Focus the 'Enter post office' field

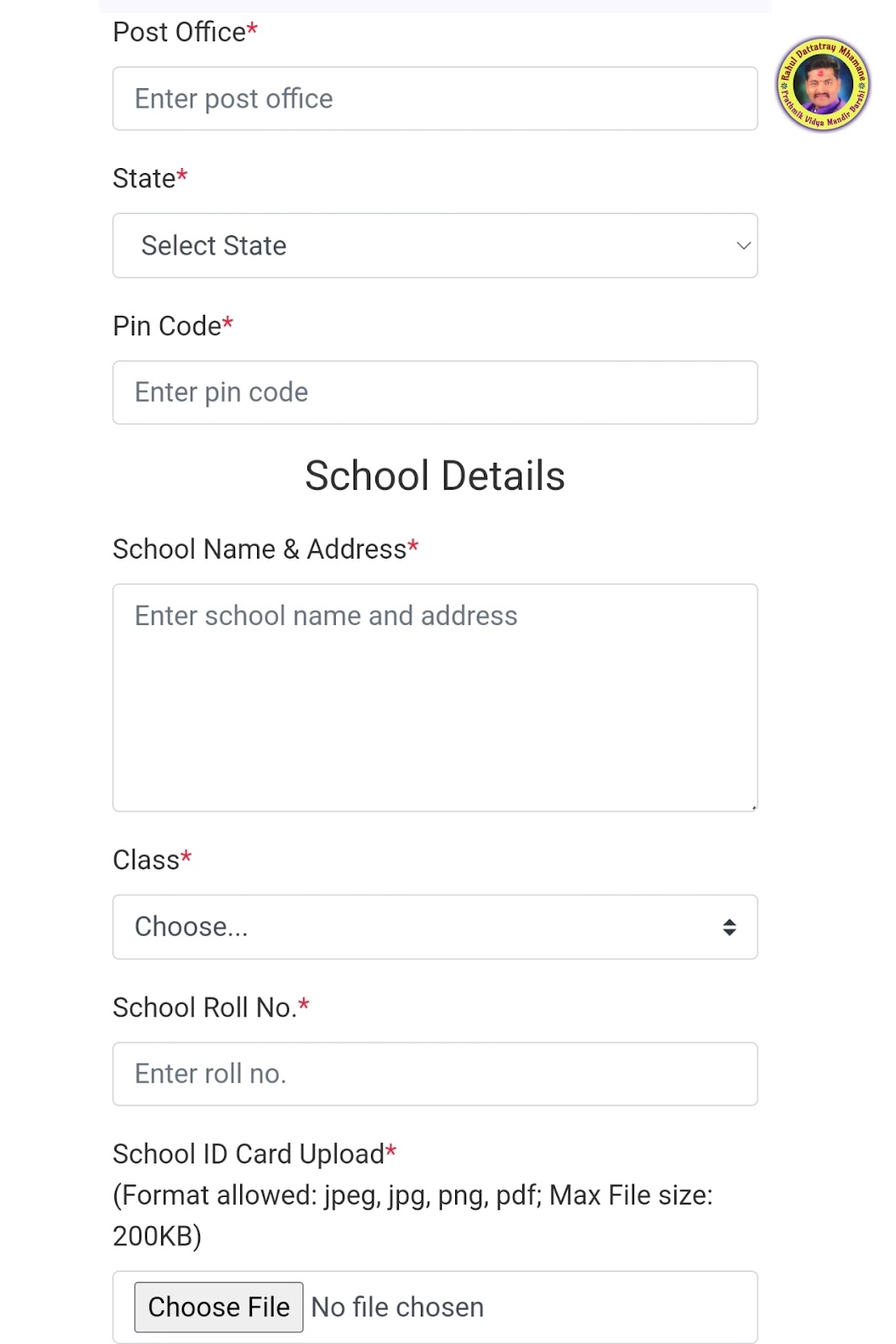pos(435,98)
